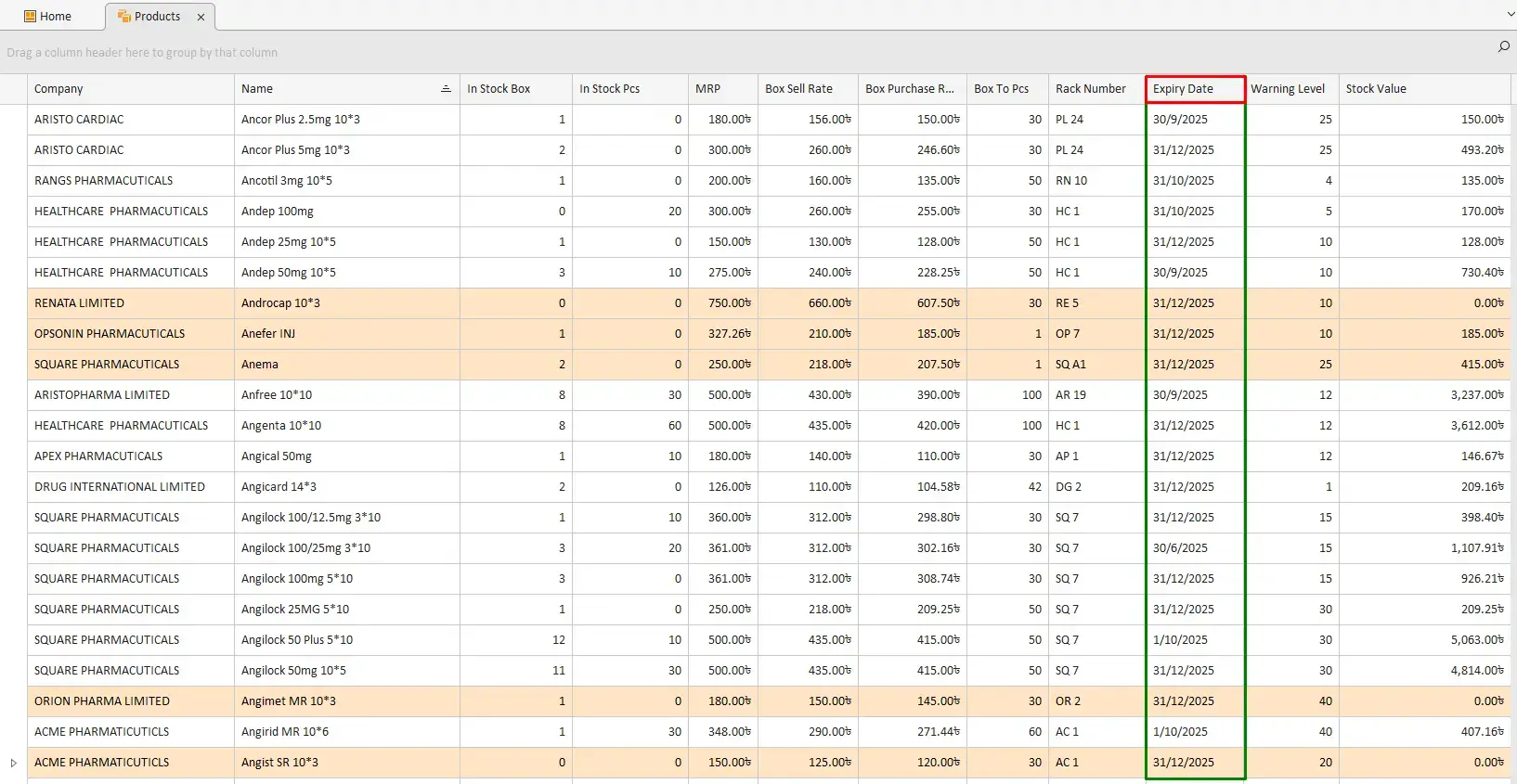This screenshot has width=1517, height=784.
Task: Select the Ancotil 3mg 10*5 cell
Action: tap(347, 181)
